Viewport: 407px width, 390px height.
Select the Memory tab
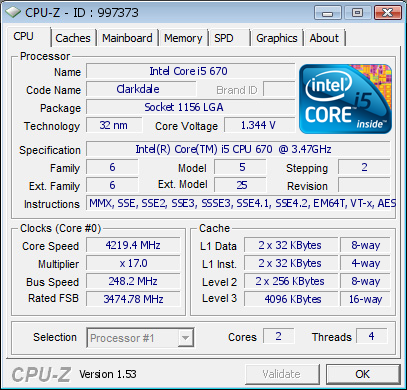pos(183,38)
